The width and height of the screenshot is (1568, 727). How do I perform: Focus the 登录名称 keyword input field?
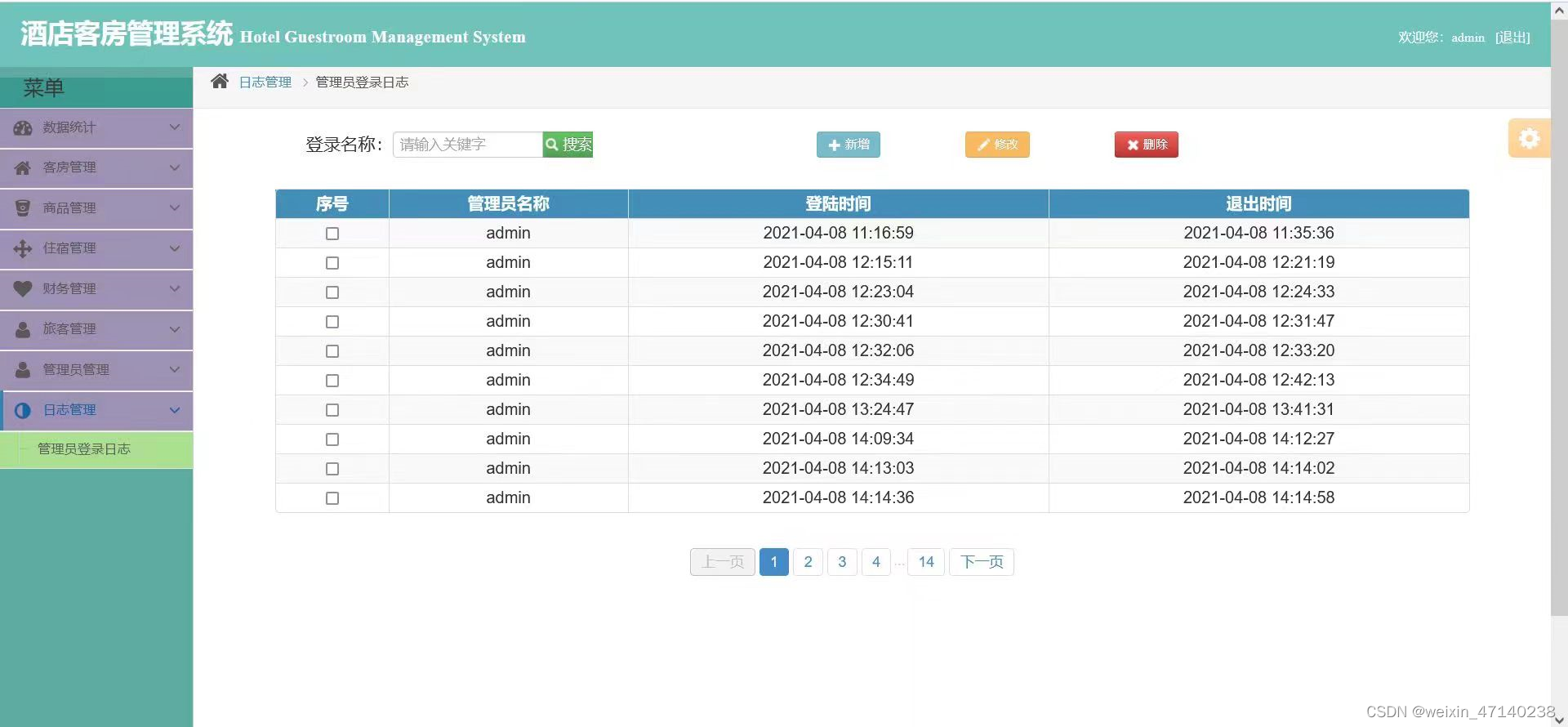[x=468, y=145]
